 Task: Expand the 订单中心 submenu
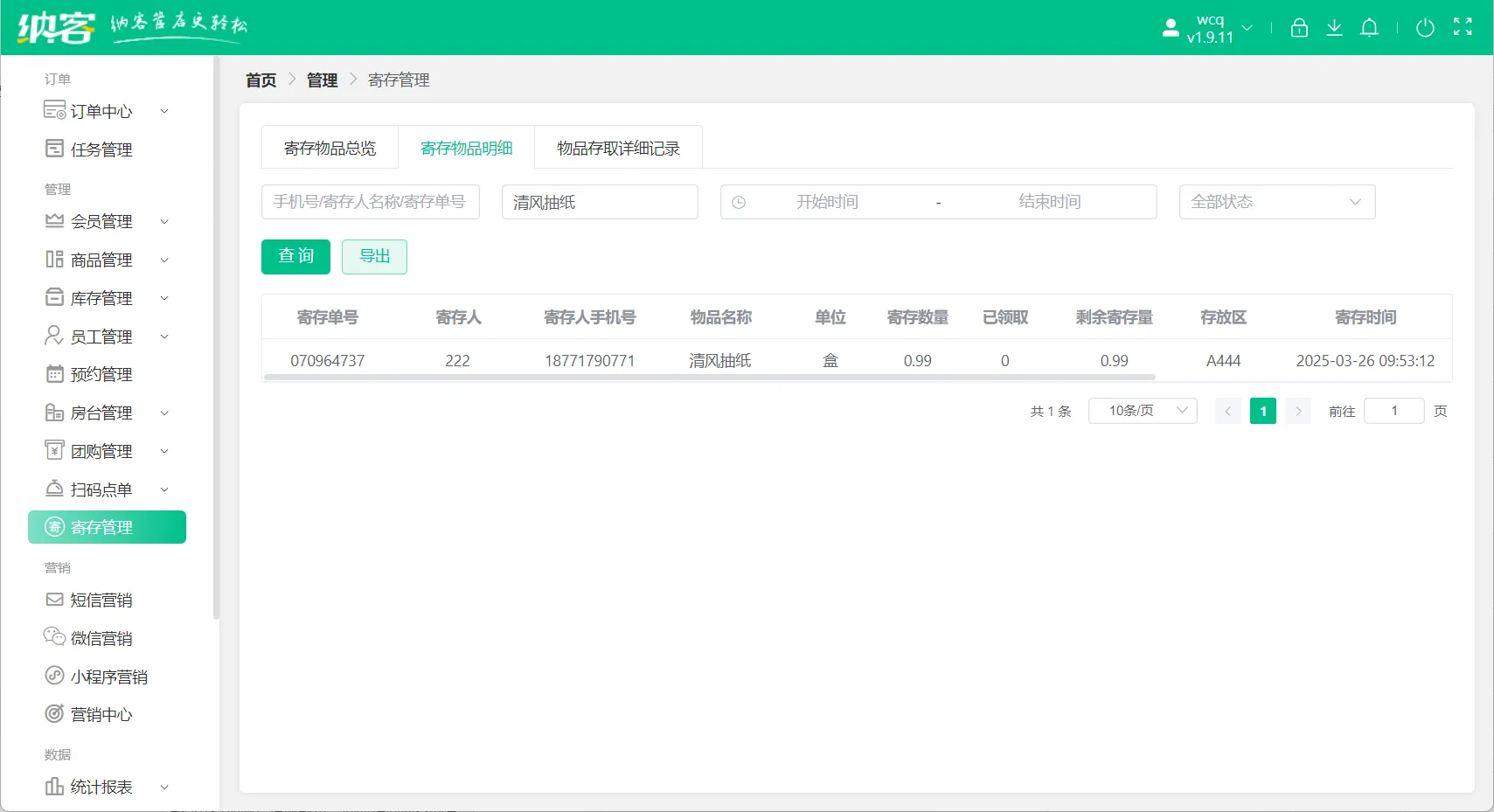(x=107, y=111)
